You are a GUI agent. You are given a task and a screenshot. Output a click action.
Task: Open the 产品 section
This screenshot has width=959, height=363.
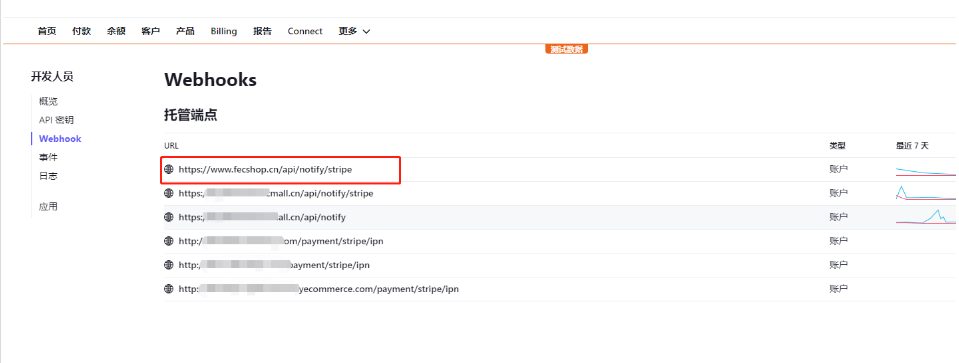point(185,31)
